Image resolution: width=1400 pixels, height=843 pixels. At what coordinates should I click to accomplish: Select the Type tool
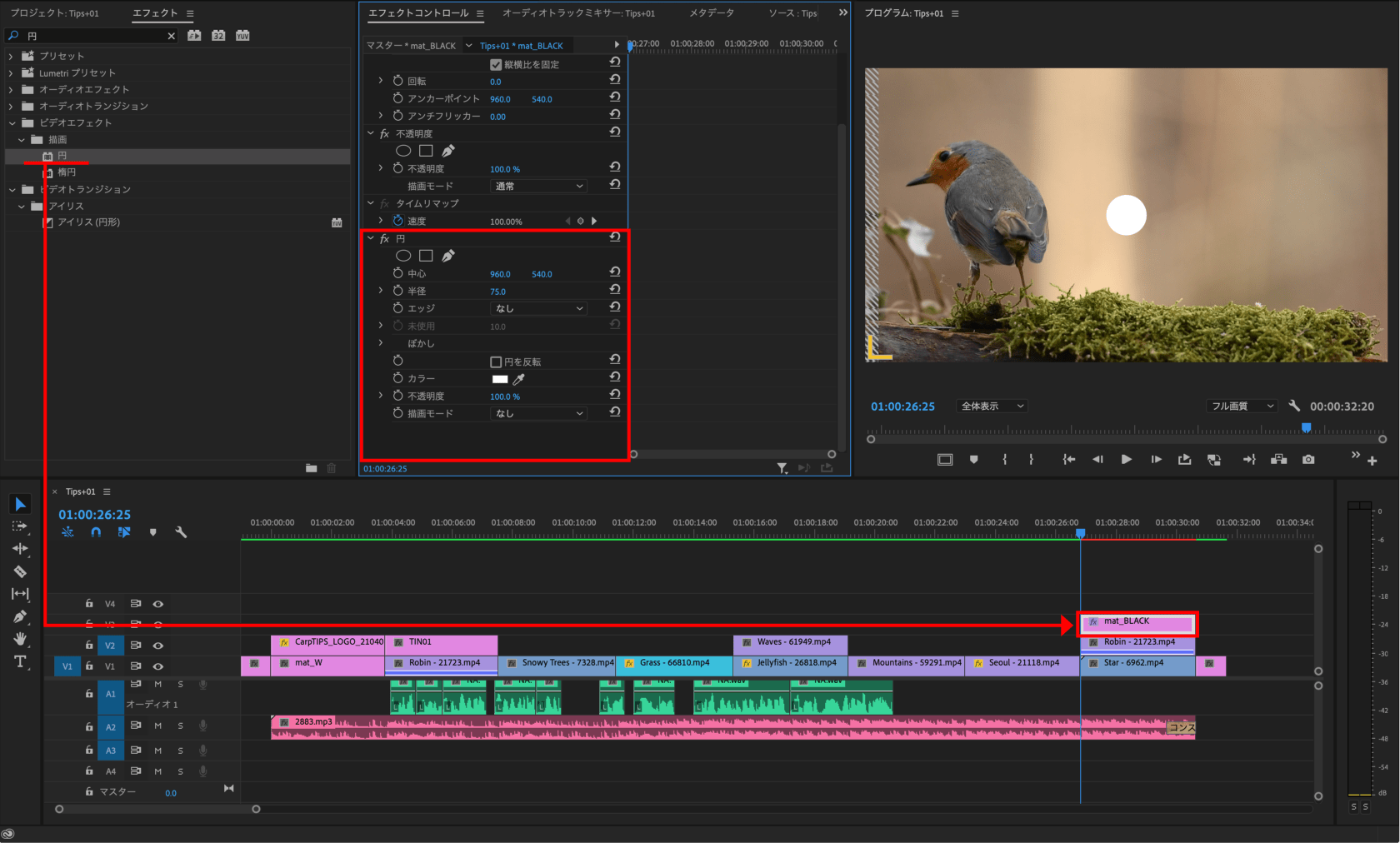point(20,661)
